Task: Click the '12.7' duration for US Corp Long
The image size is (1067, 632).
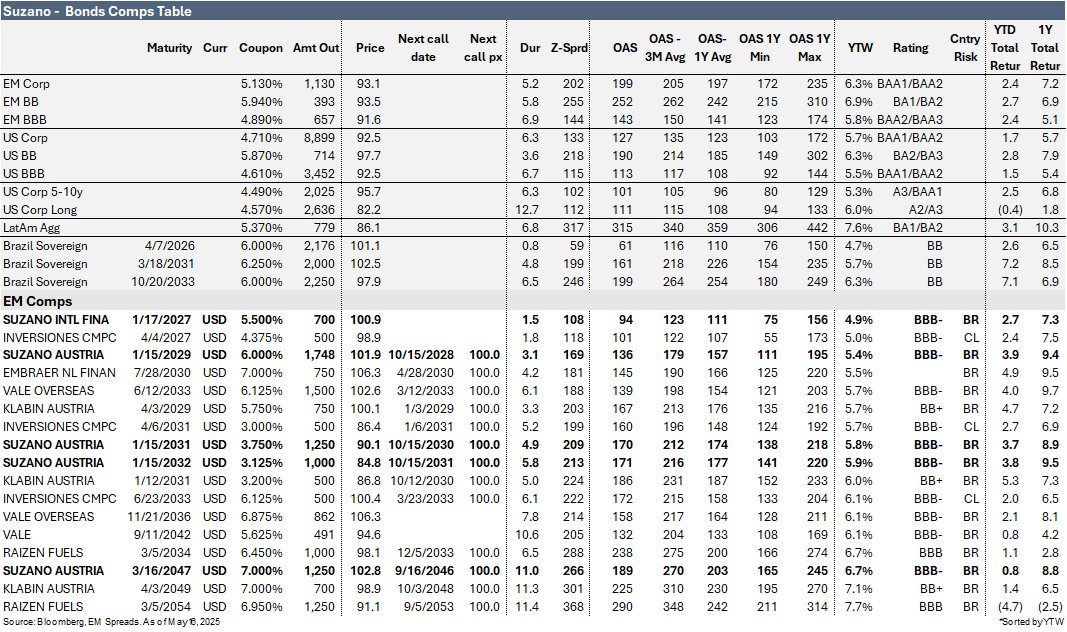Action: [x=527, y=210]
